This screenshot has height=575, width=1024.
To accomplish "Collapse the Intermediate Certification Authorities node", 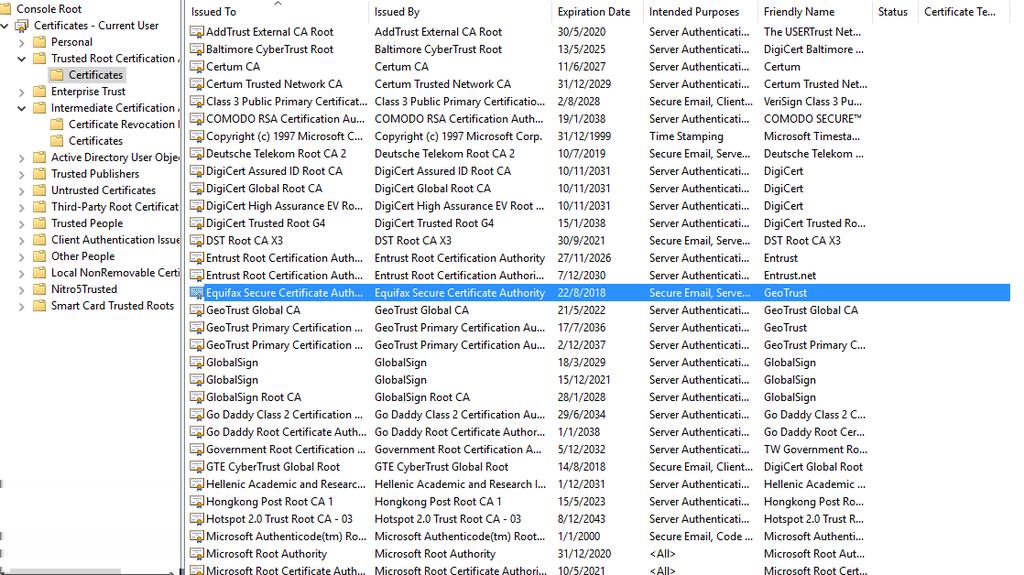I will pyautogui.click(x=22, y=108).
